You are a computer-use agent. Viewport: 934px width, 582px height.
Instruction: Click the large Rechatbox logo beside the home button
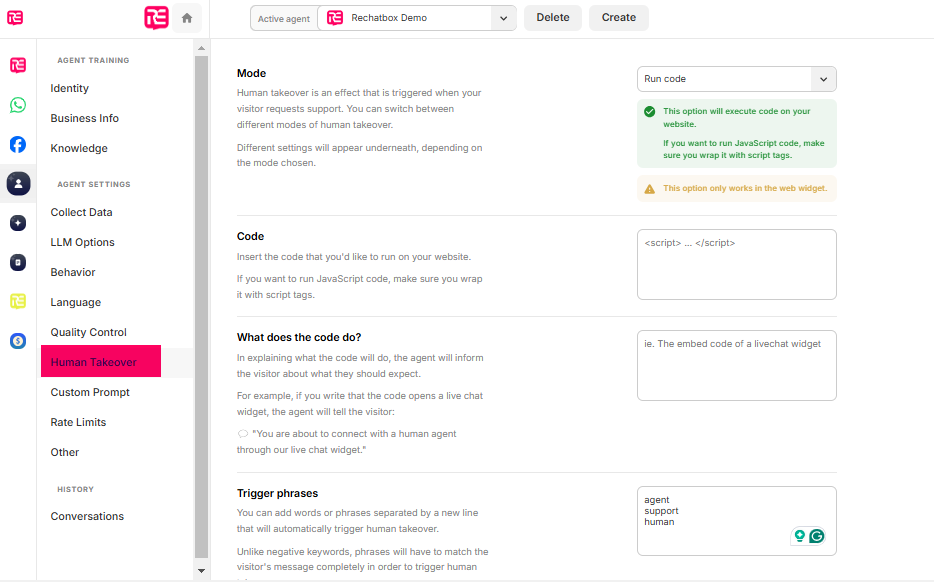click(156, 17)
